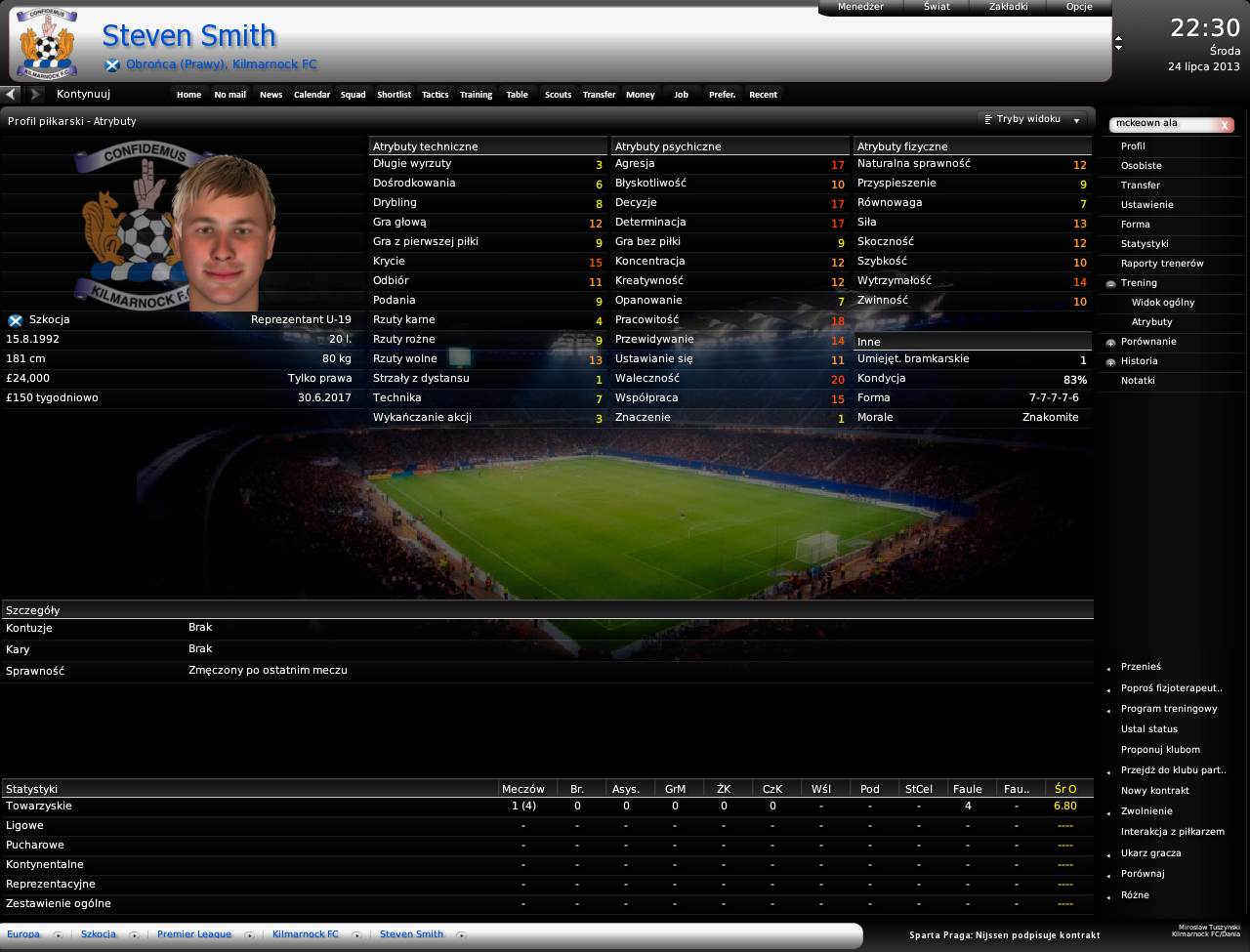
Task: Open the Menedżer menu
Action: [x=860, y=7]
